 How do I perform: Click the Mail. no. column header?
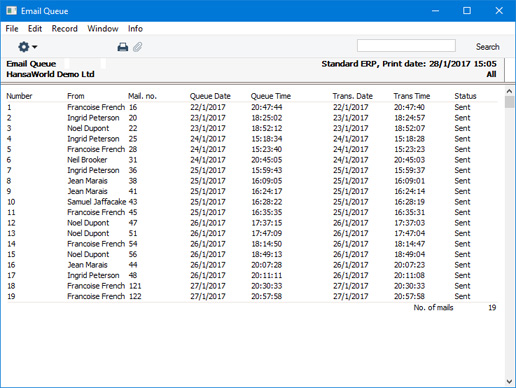(142, 96)
